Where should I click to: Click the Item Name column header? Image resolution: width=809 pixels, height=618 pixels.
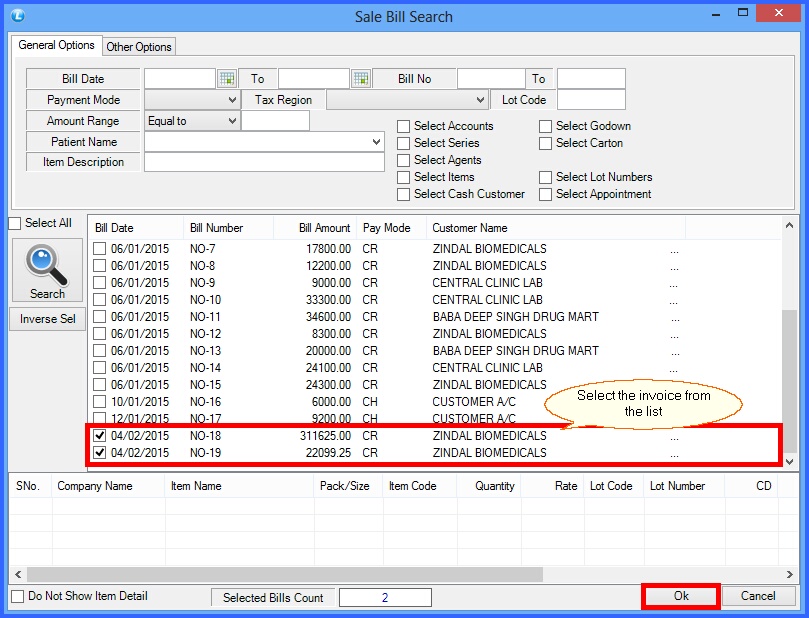click(239, 486)
